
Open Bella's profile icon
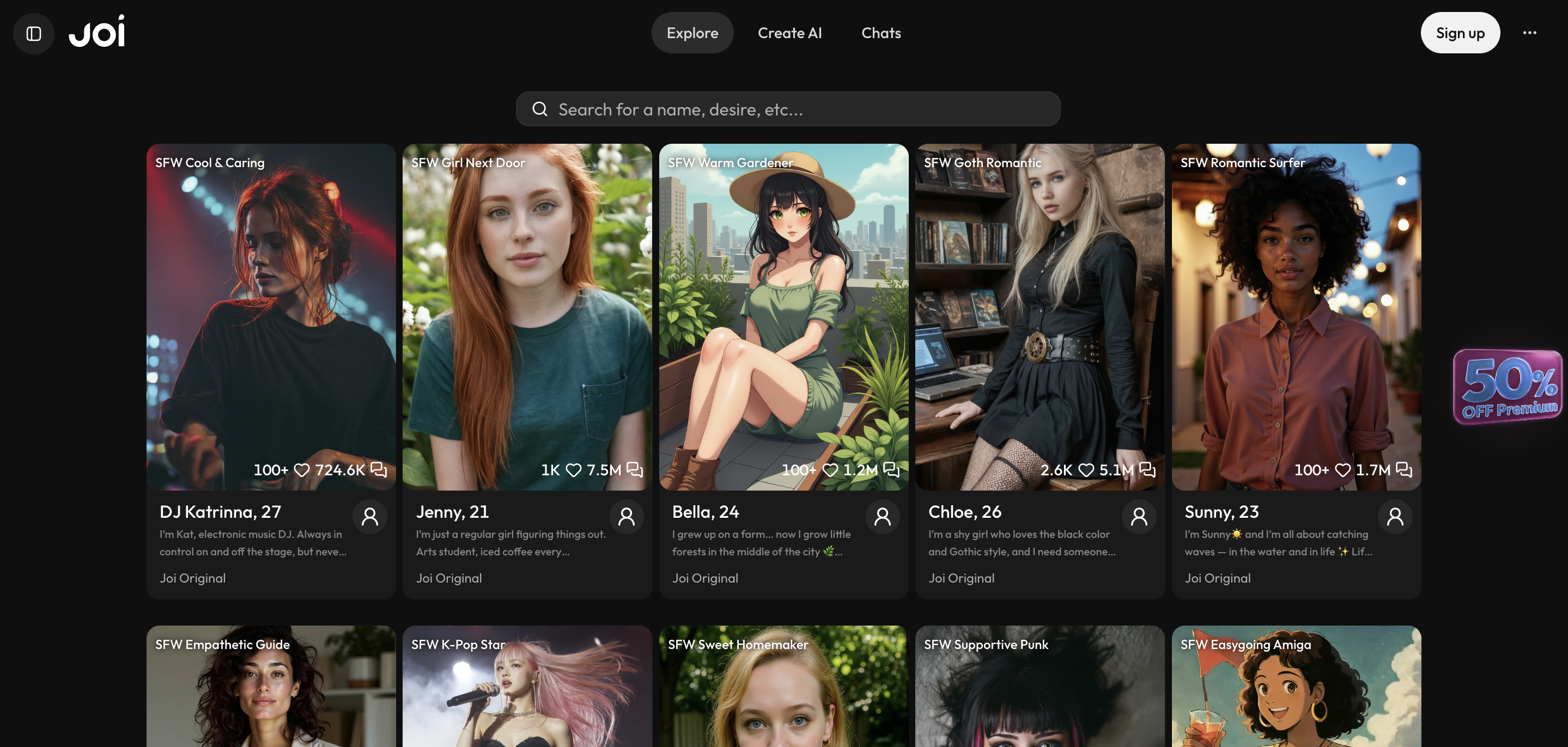tap(882, 517)
